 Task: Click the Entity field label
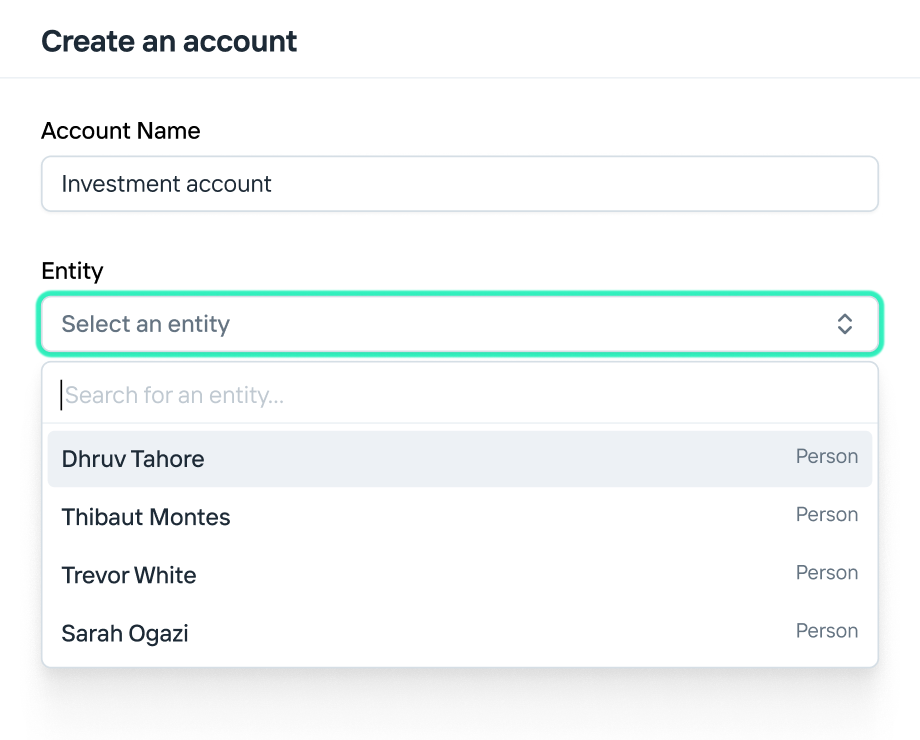(72, 271)
